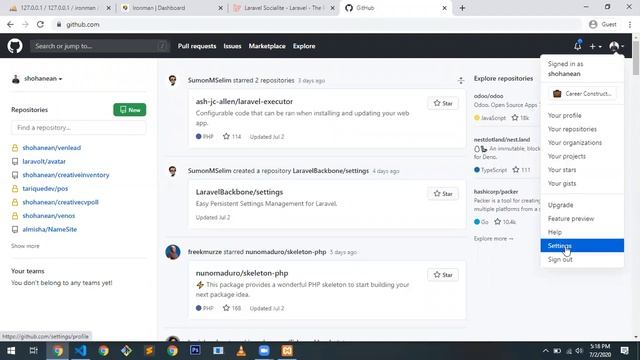The height and width of the screenshot is (360, 640).
Task: Open the shohanean/venlead repository
Action: (x=51, y=148)
